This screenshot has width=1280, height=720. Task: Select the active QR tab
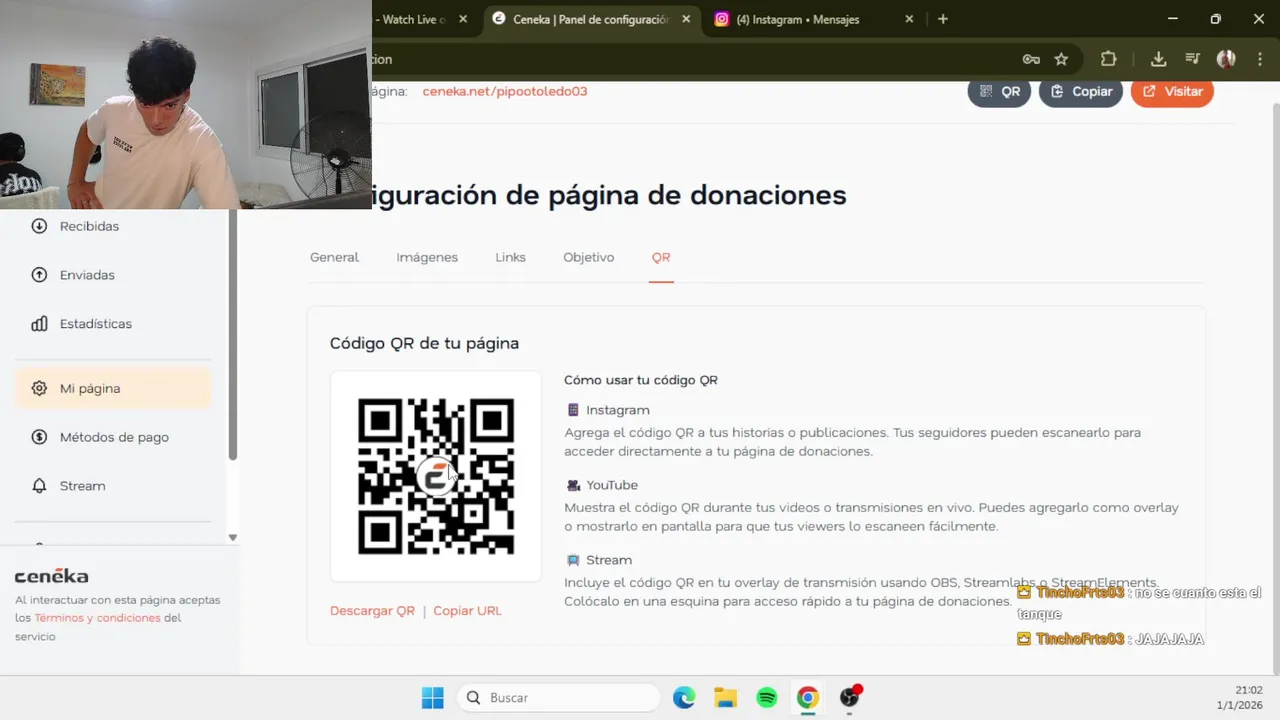click(661, 257)
